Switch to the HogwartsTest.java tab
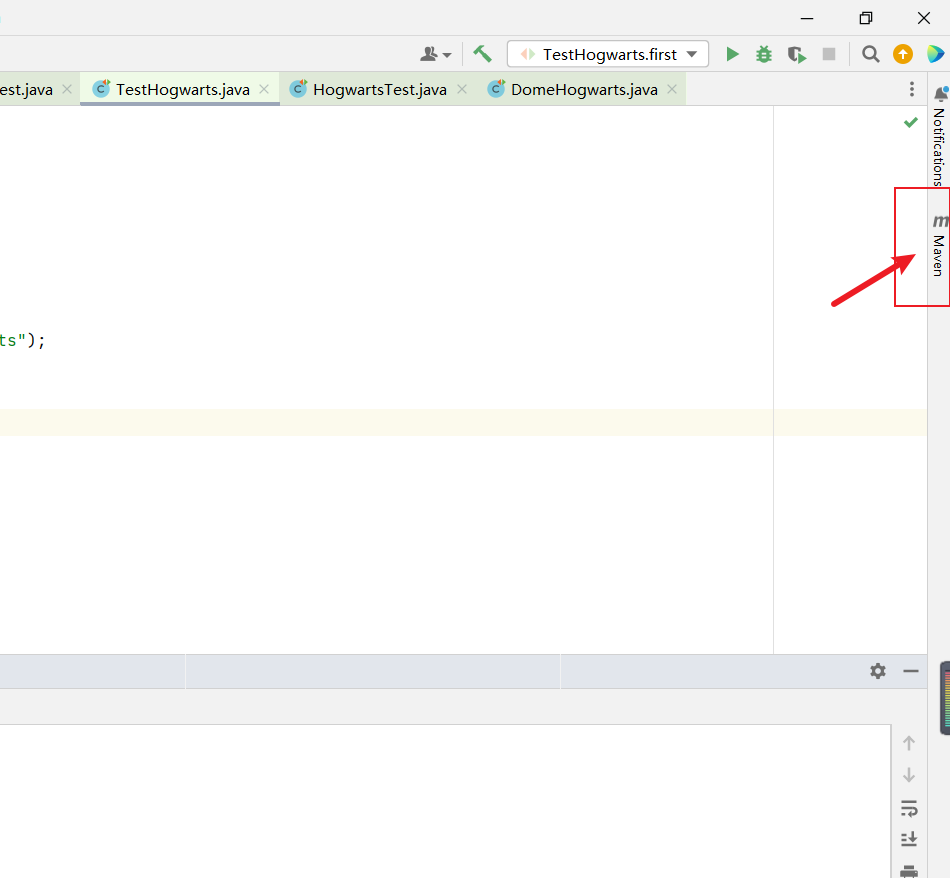The image size is (950, 878). (379, 90)
